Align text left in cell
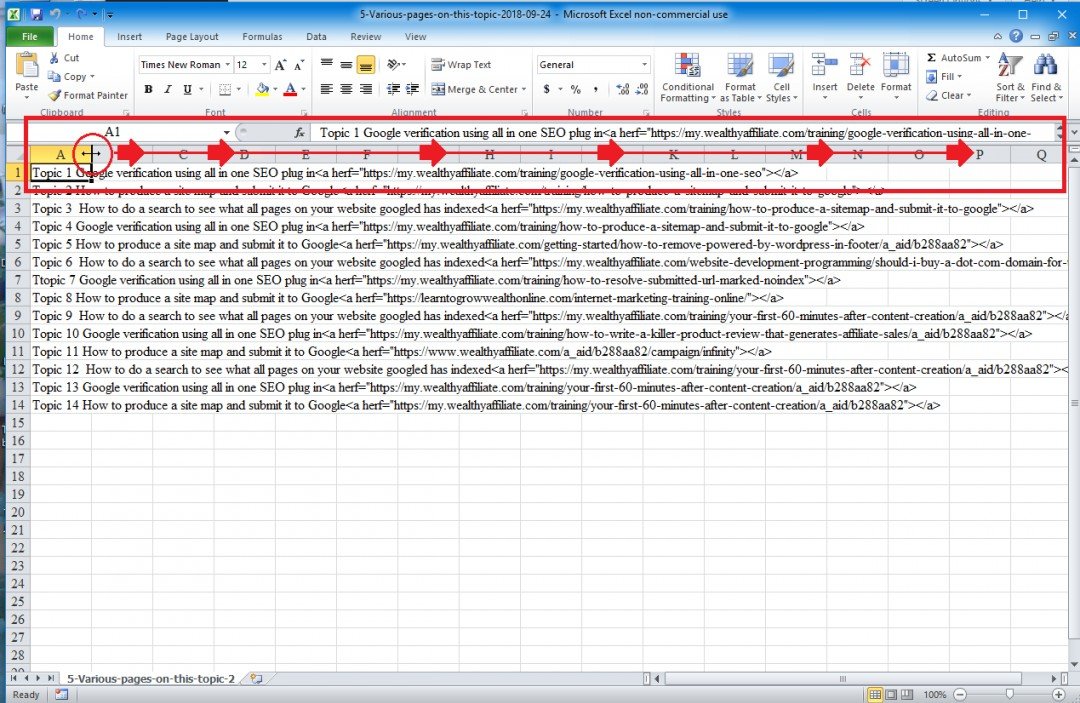 point(326,89)
